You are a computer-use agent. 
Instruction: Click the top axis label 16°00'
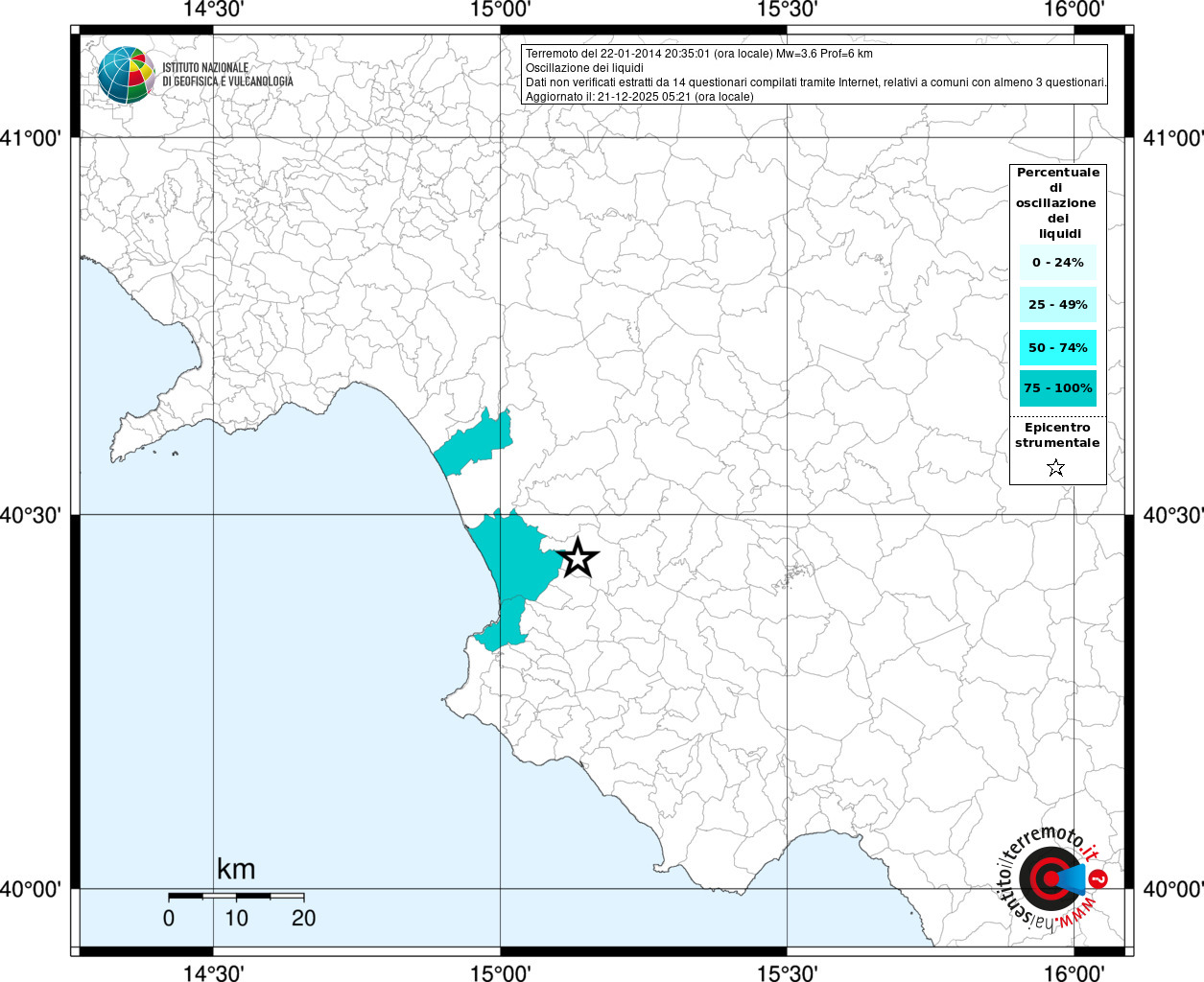[x=1074, y=10]
